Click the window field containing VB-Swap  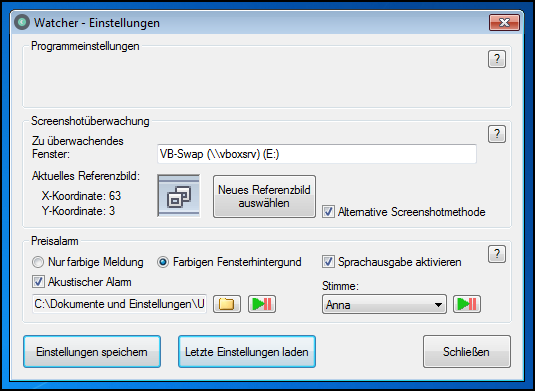click(x=317, y=154)
